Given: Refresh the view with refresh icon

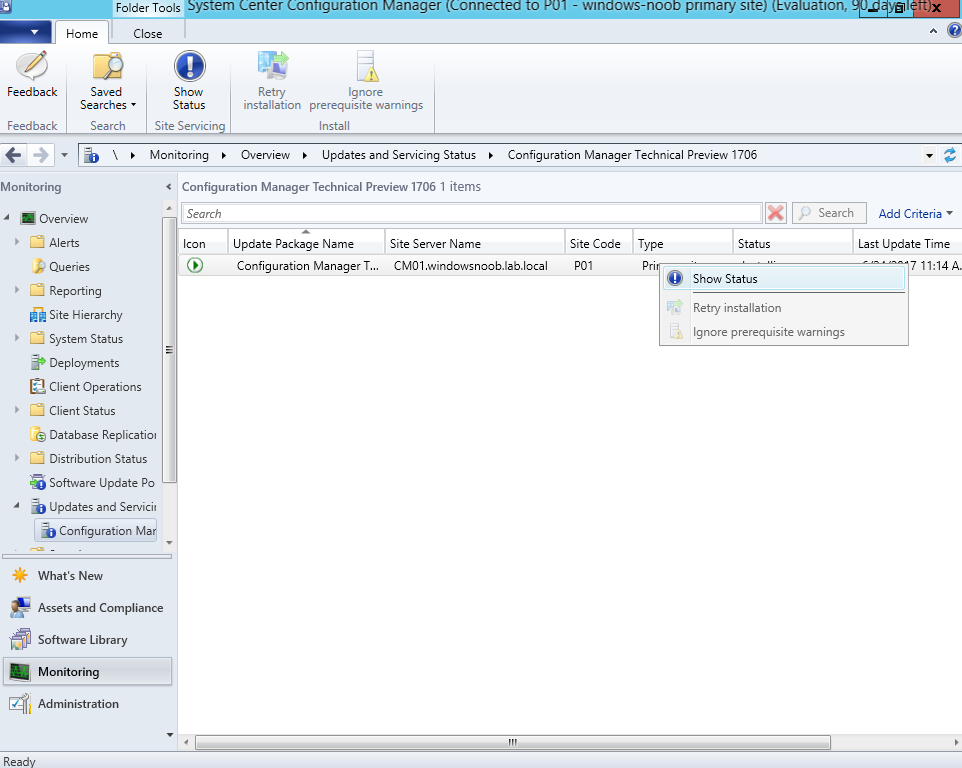Looking at the screenshot, I should click(949, 155).
